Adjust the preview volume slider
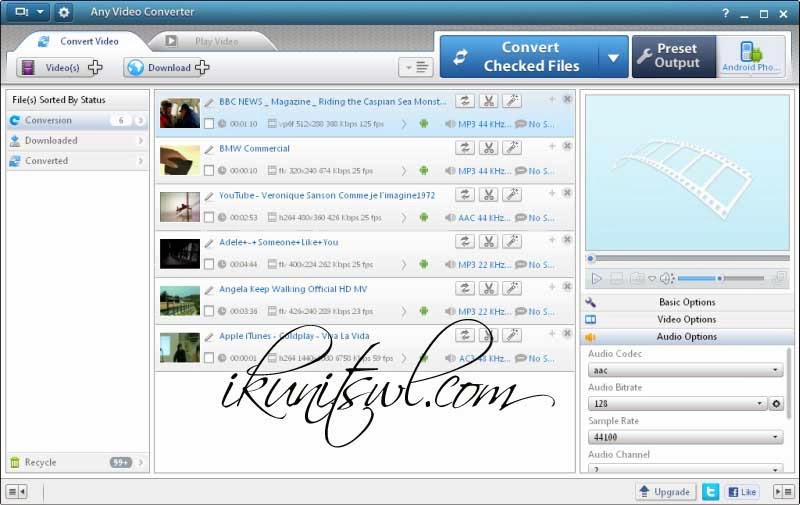The image size is (800, 505). pyautogui.click(x=721, y=279)
